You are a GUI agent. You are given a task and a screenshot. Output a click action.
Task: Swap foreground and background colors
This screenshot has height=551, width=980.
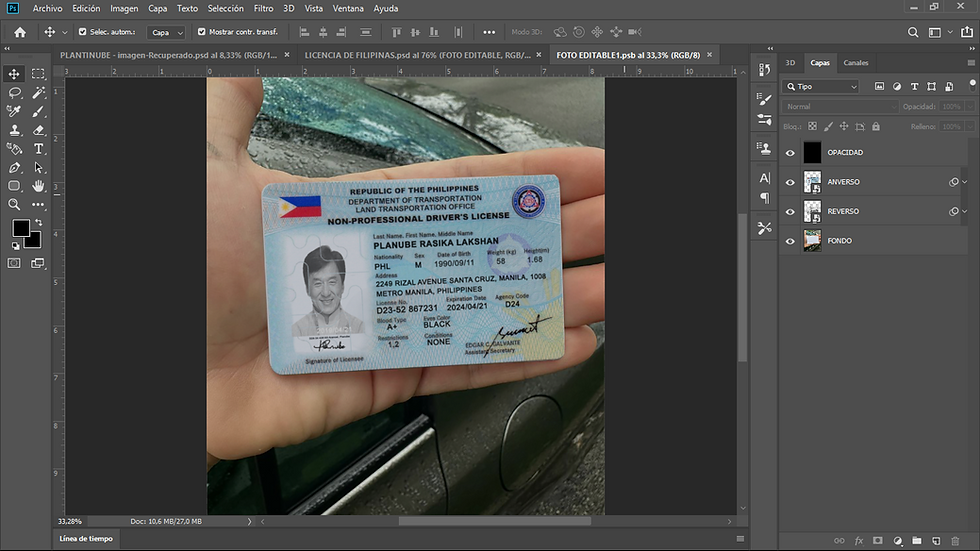click(39, 222)
